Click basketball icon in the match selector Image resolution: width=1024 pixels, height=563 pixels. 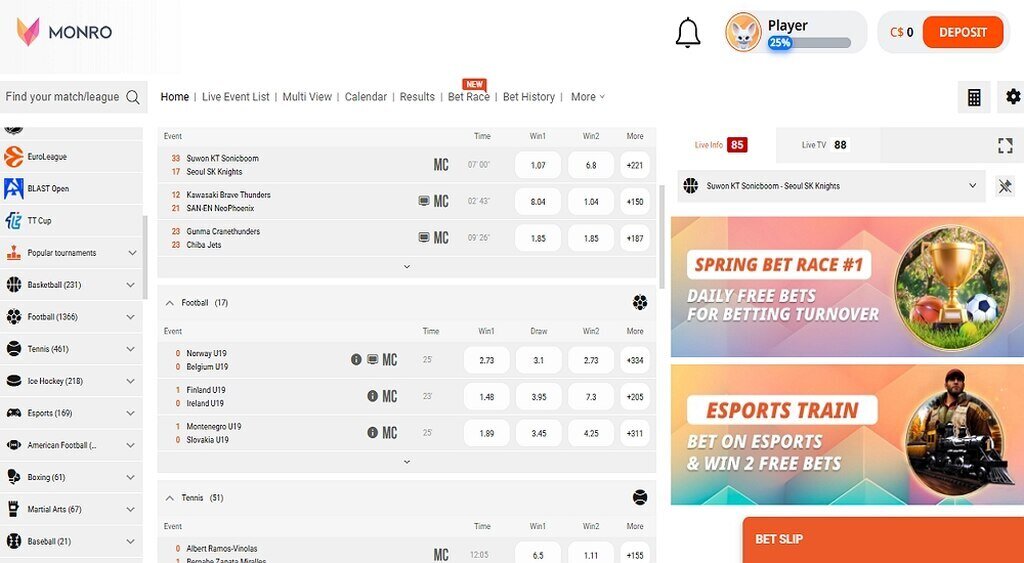690,185
